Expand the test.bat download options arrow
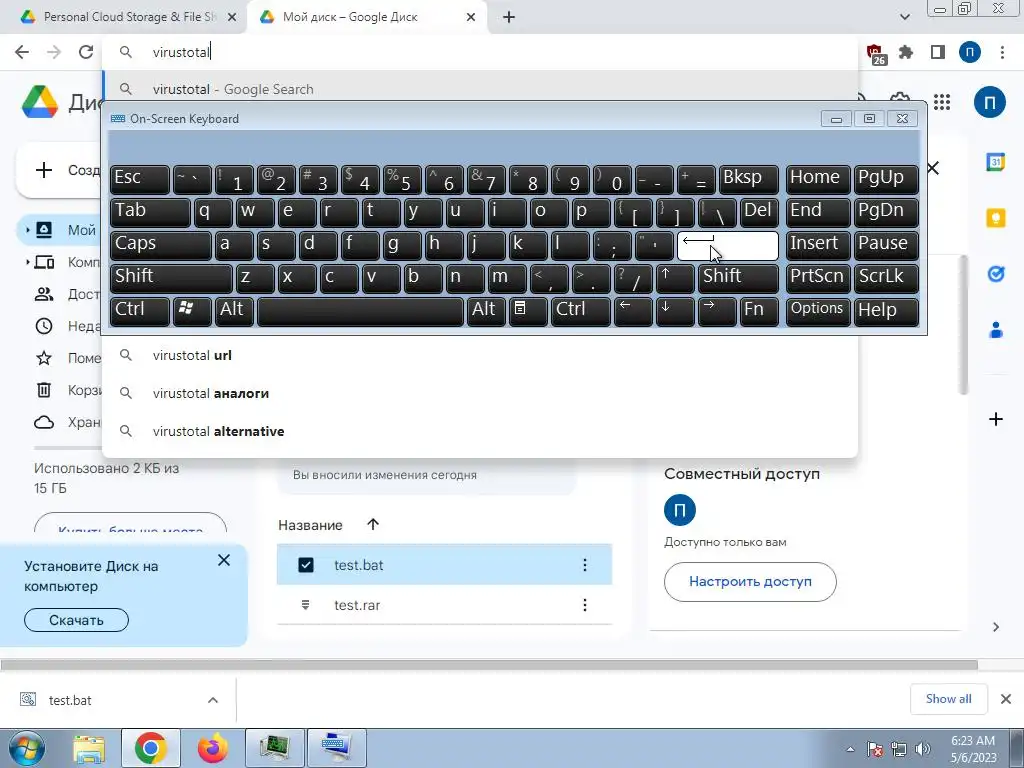1024x768 pixels. click(x=213, y=700)
